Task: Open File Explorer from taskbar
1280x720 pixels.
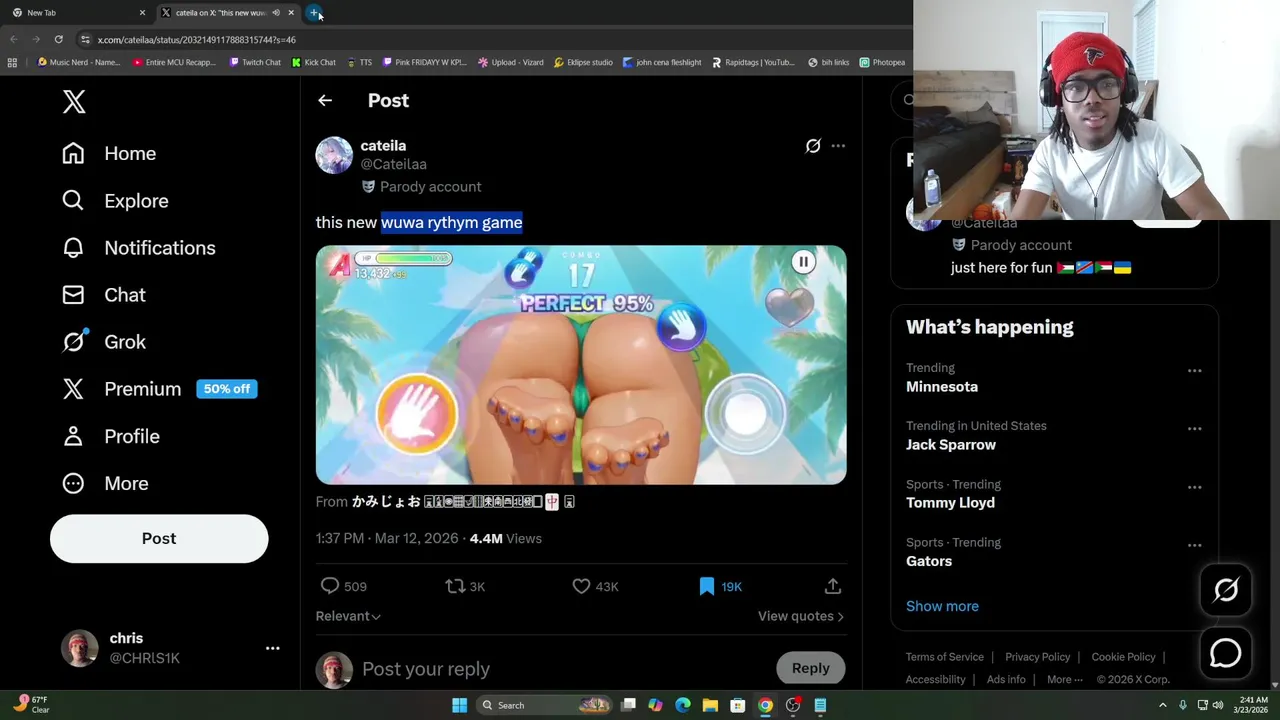Action: (x=710, y=705)
